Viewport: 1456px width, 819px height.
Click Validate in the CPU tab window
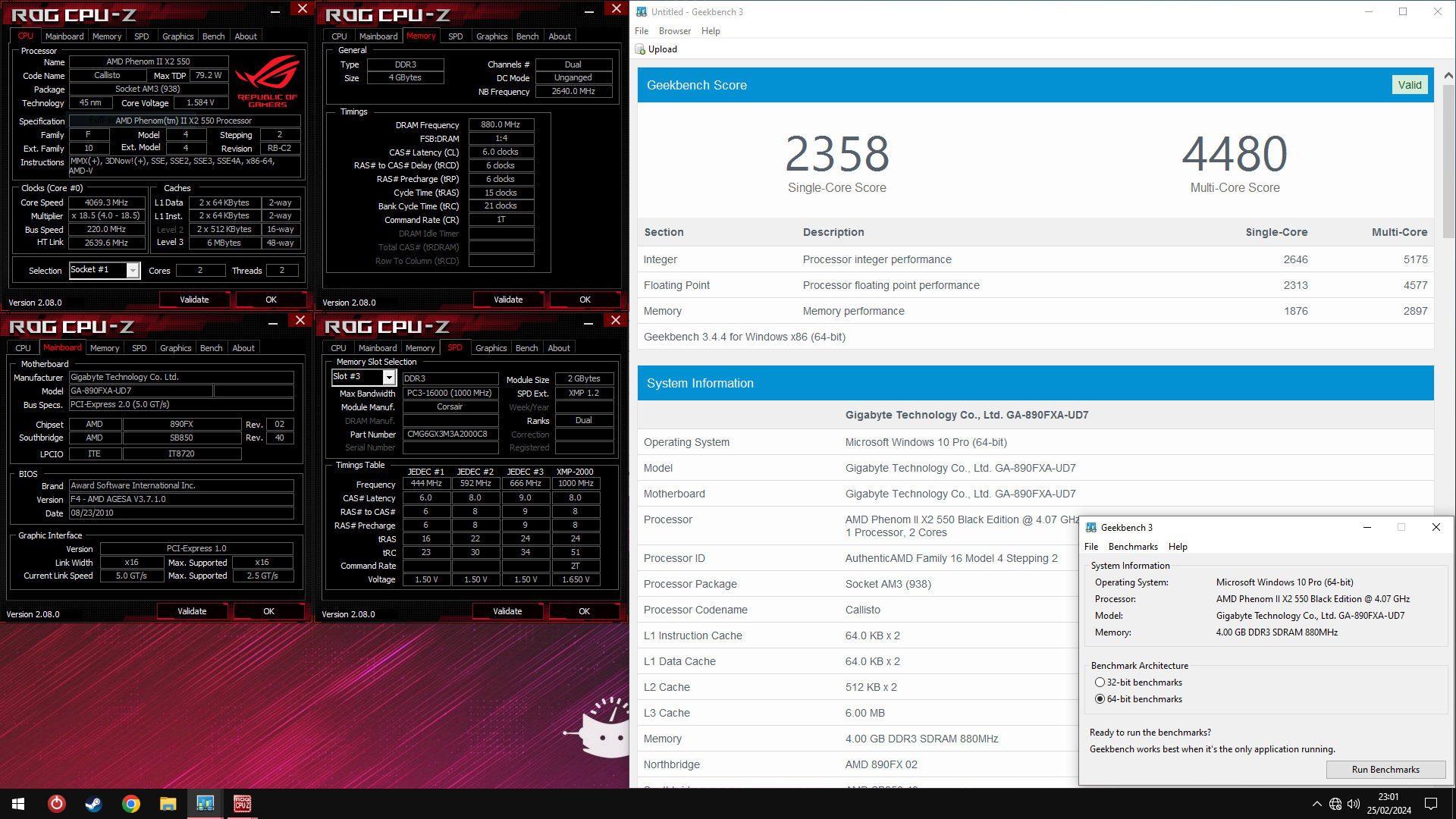point(194,300)
